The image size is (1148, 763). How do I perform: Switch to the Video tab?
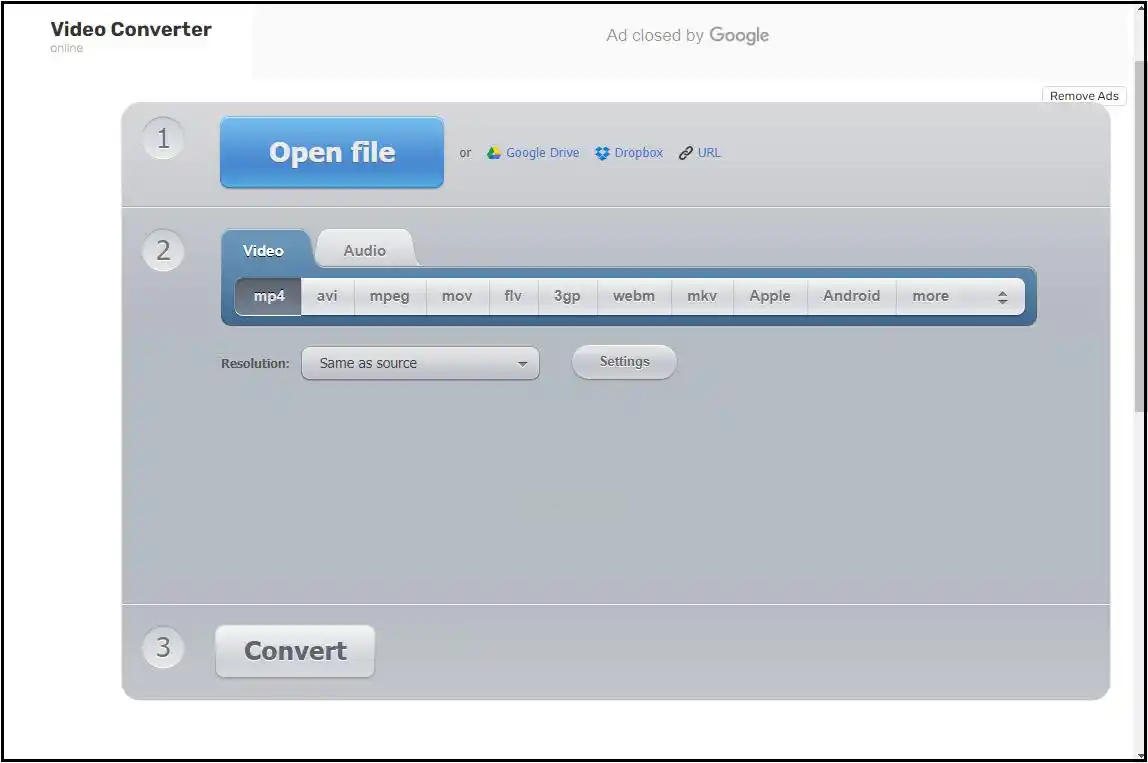tap(264, 250)
